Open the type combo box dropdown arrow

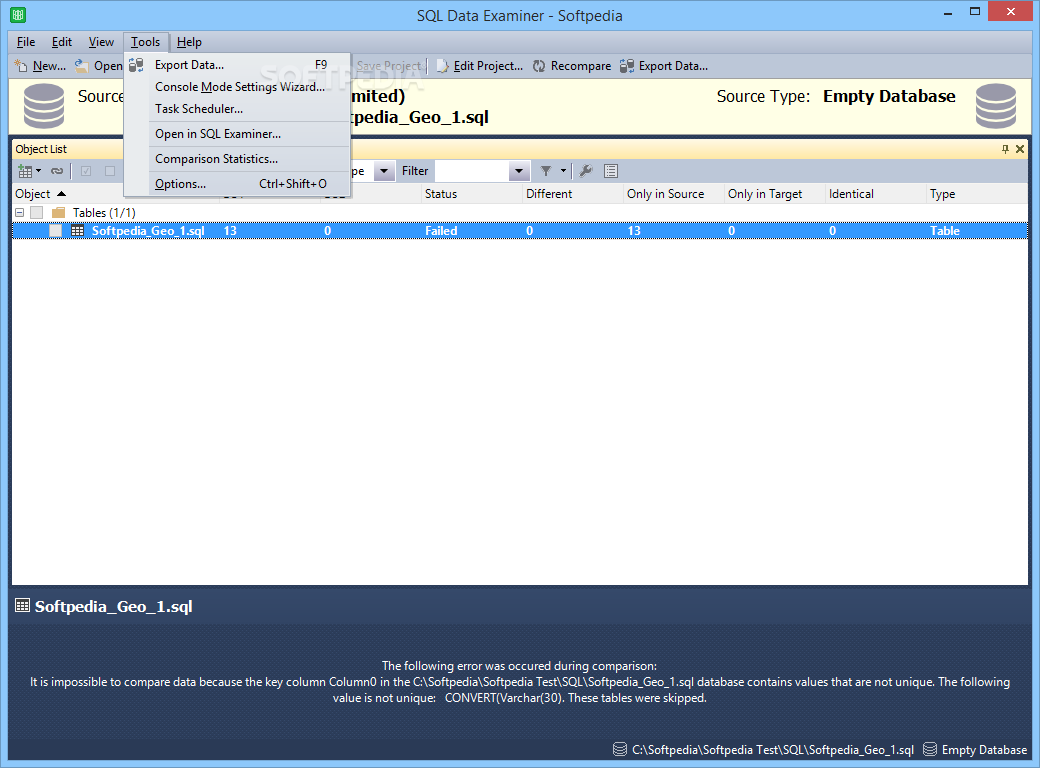pos(384,171)
